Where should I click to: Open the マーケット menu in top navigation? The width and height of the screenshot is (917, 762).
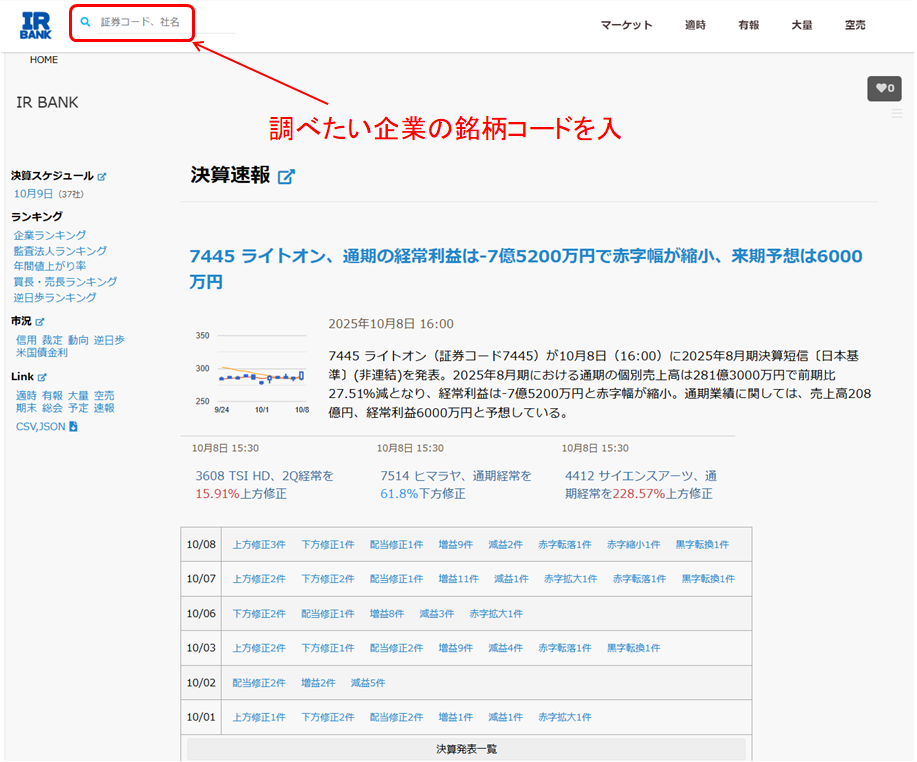point(626,25)
